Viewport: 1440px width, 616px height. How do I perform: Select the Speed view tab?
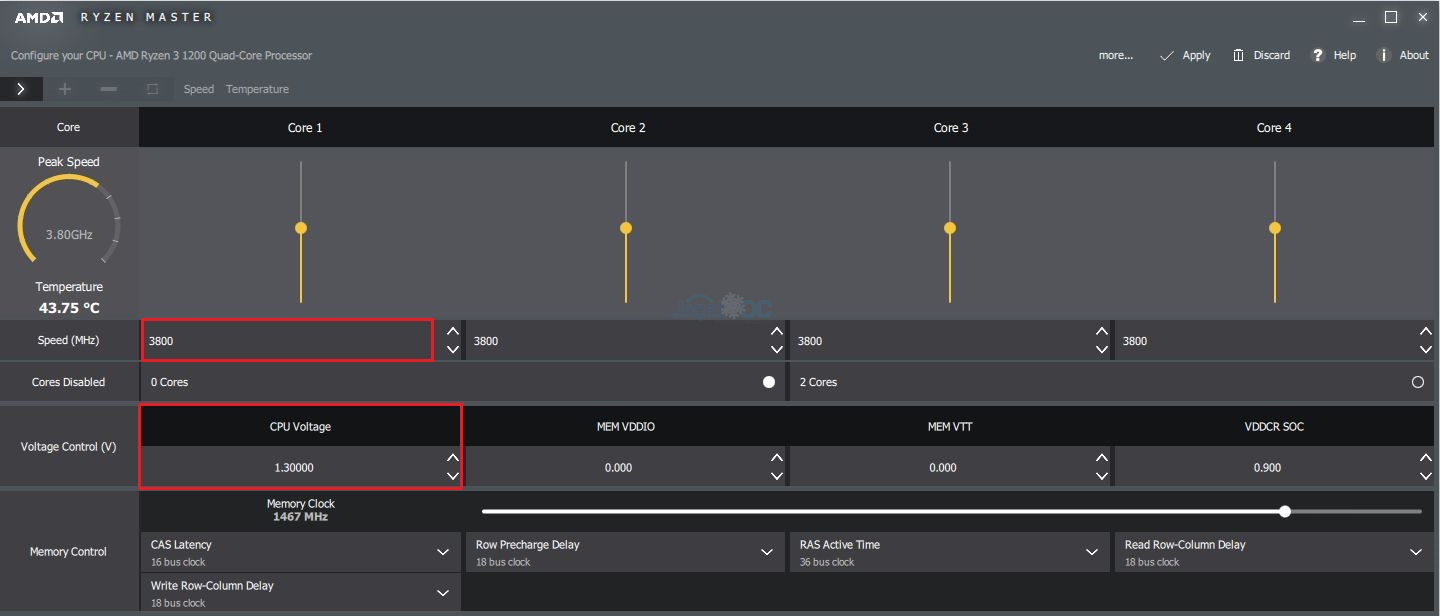(199, 89)
